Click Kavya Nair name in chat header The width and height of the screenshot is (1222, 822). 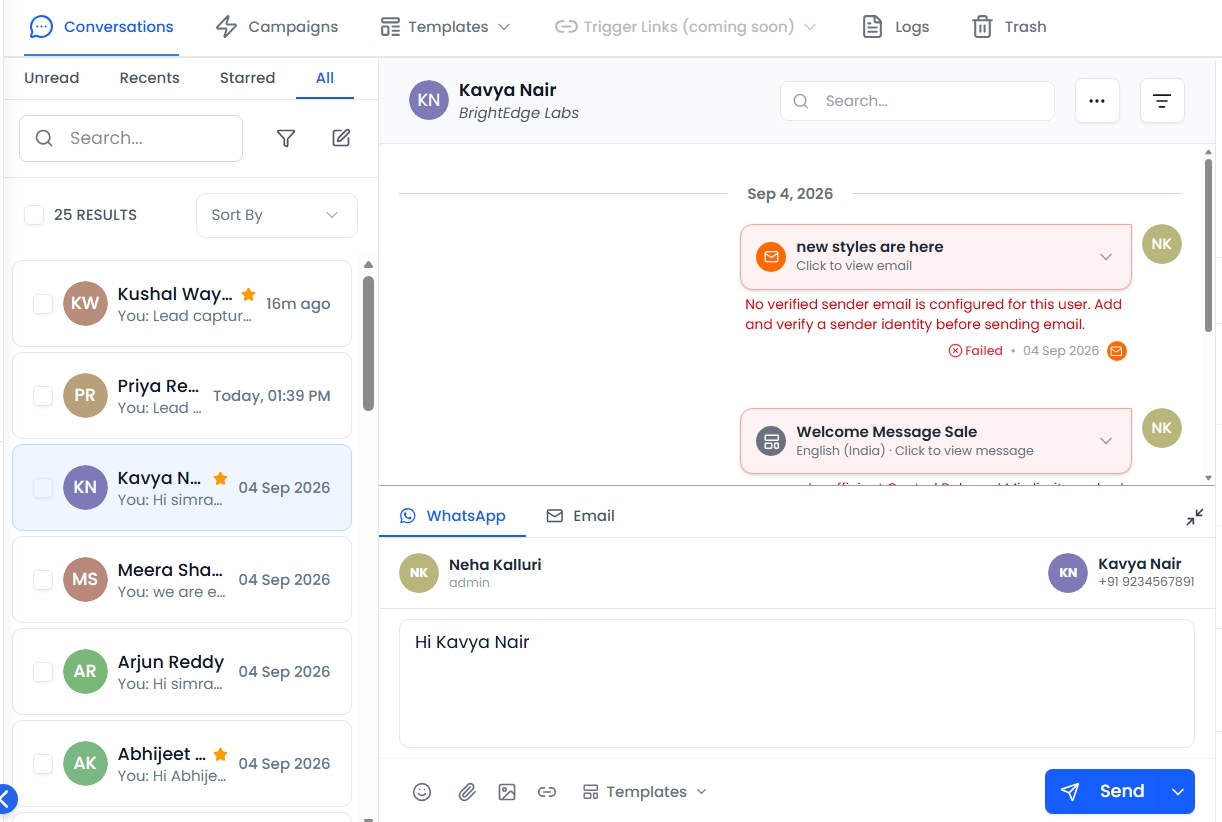click(508, 90)
